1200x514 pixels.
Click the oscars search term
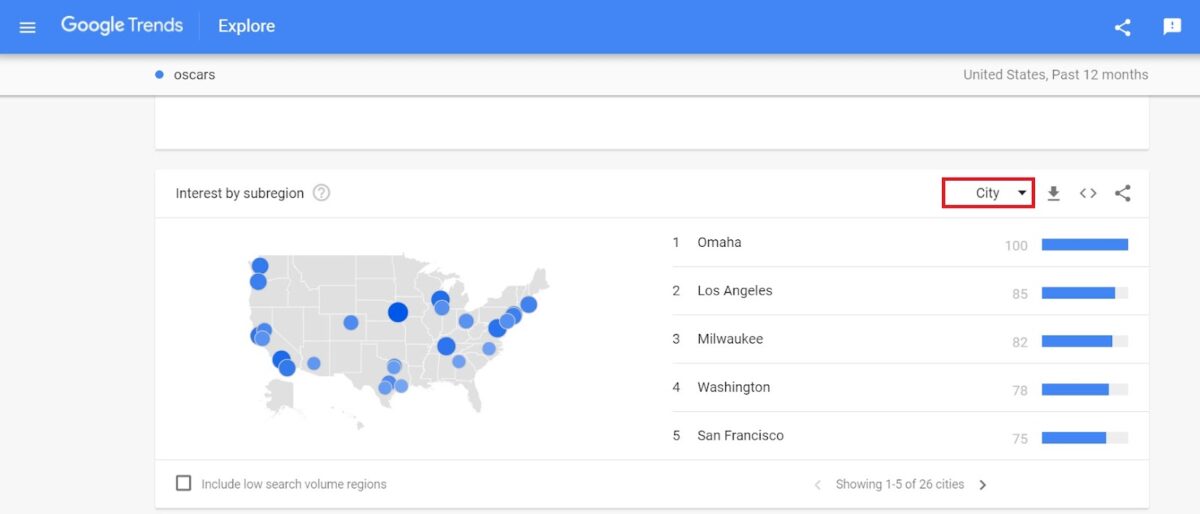pyautogui.click(x=194, y=75)
